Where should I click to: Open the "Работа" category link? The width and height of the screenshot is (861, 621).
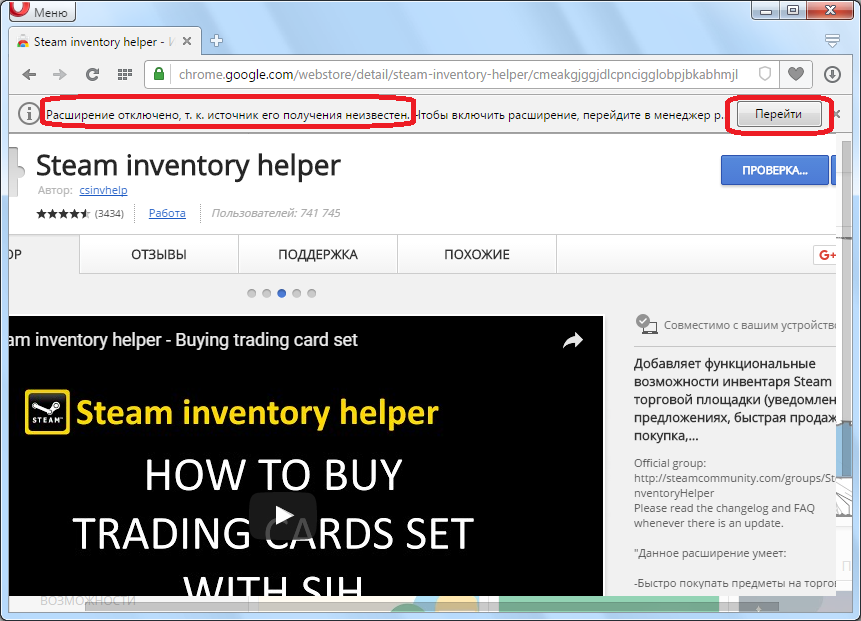tap(167, 213)
